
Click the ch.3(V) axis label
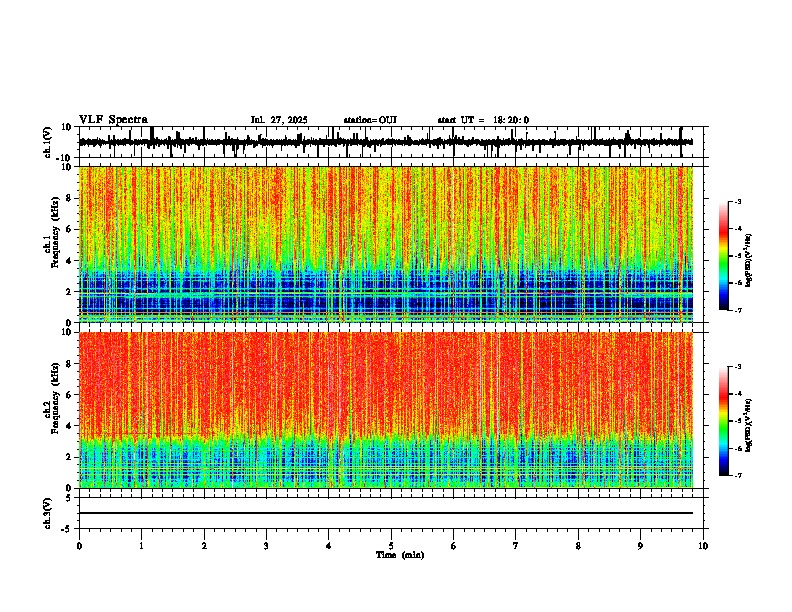click(x=48, y=514)
